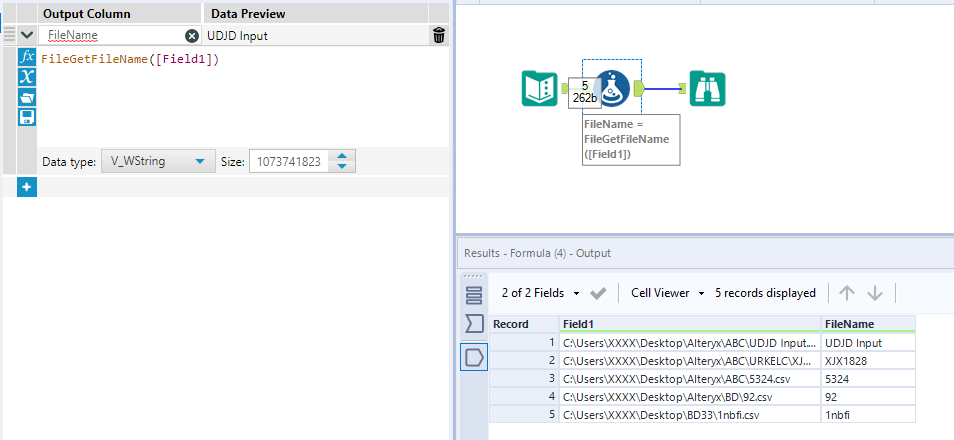
Task: Click the sigma metadata view icon
Action: pyautogui.click(x=474, y=324)
